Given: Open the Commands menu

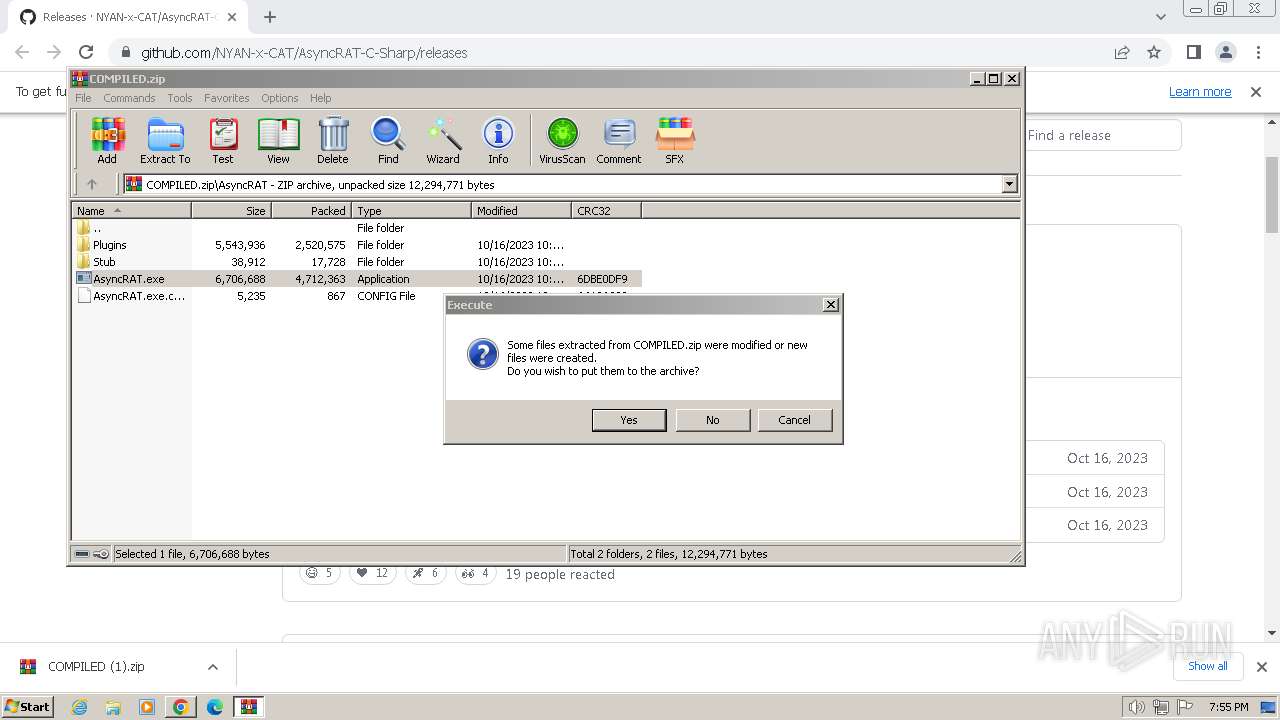Looking at the screenshot, I should tap(129, 98).
